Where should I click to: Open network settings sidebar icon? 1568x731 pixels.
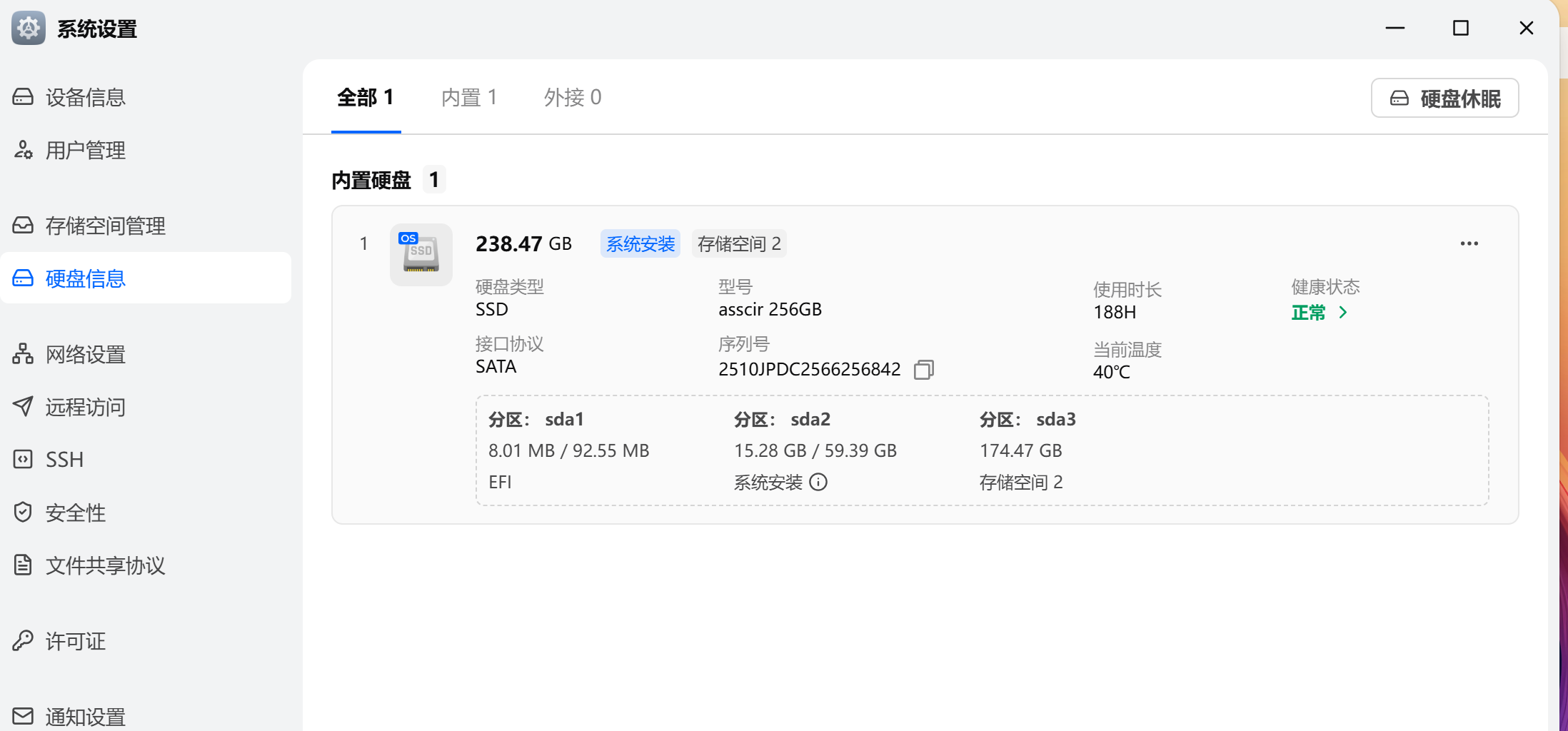click(x=23, y=354)
